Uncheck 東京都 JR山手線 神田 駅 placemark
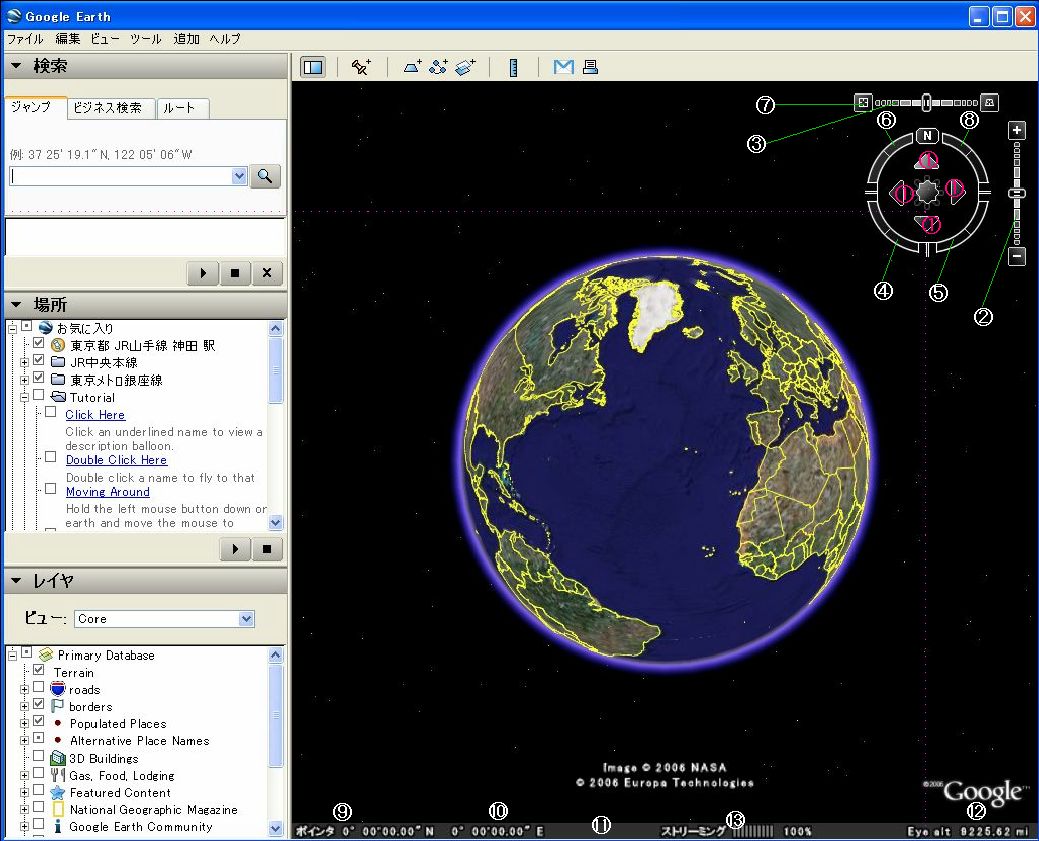 (38, 343)
